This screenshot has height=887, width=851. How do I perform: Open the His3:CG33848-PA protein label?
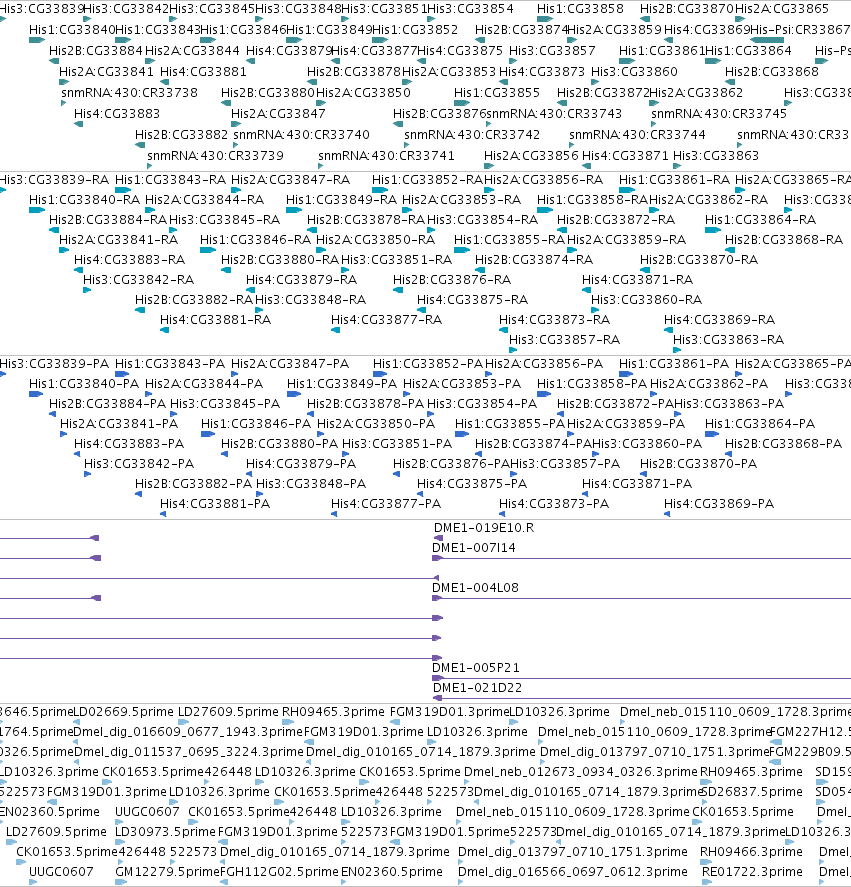[x=311, y=484]
